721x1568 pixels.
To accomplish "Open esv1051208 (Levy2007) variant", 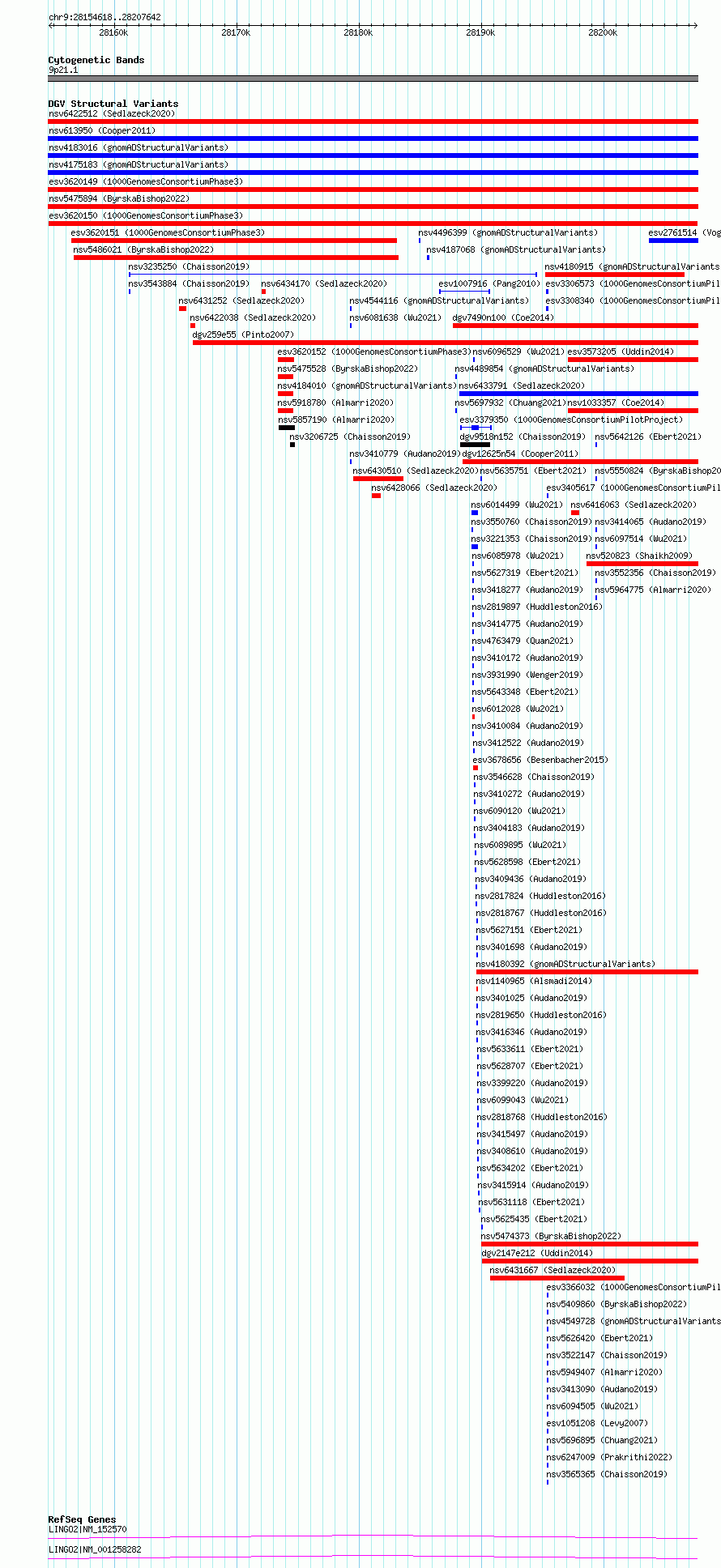I will click(597, 1423).
